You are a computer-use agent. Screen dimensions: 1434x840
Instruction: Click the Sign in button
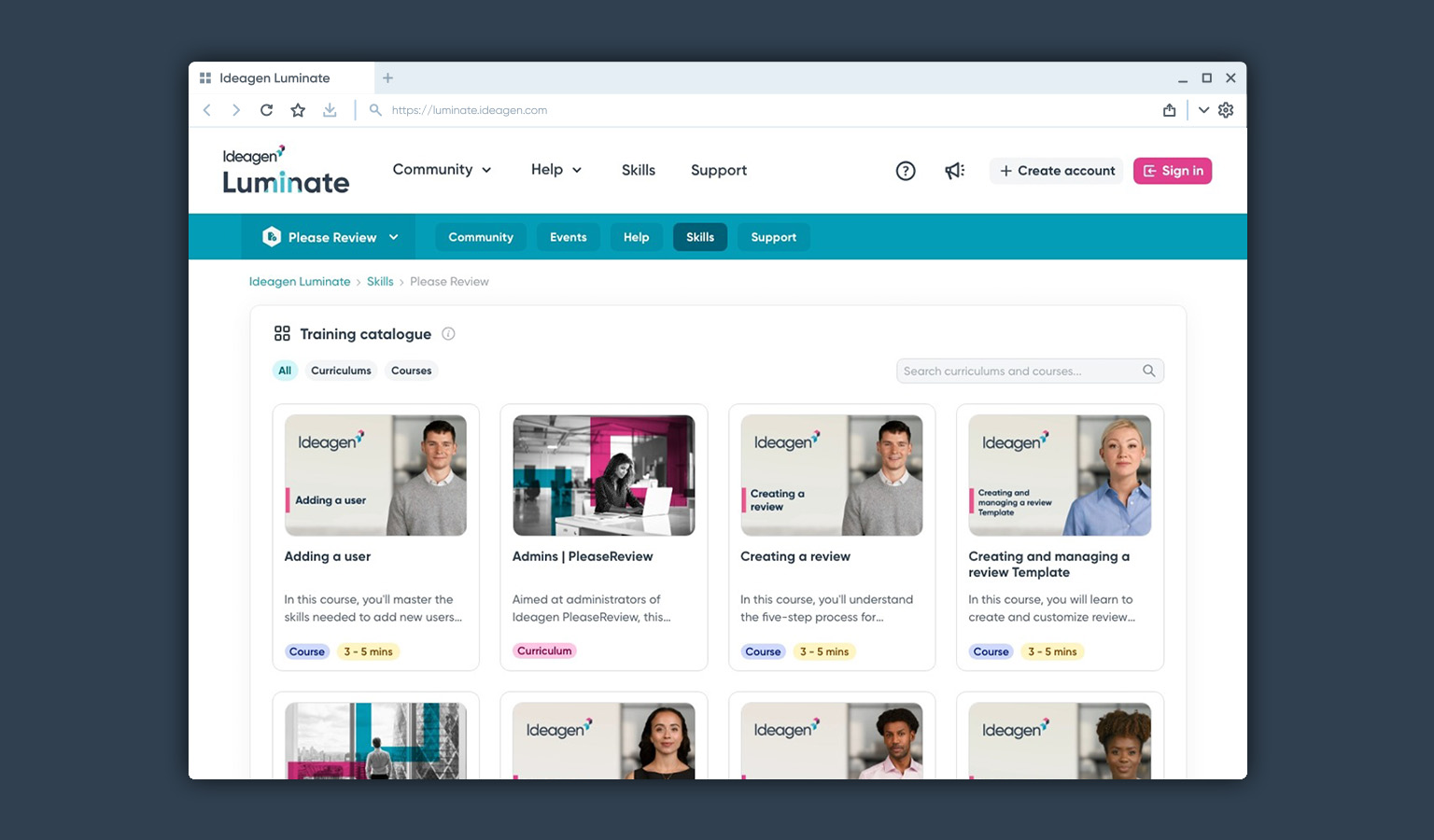click(x=1172, y=171)
